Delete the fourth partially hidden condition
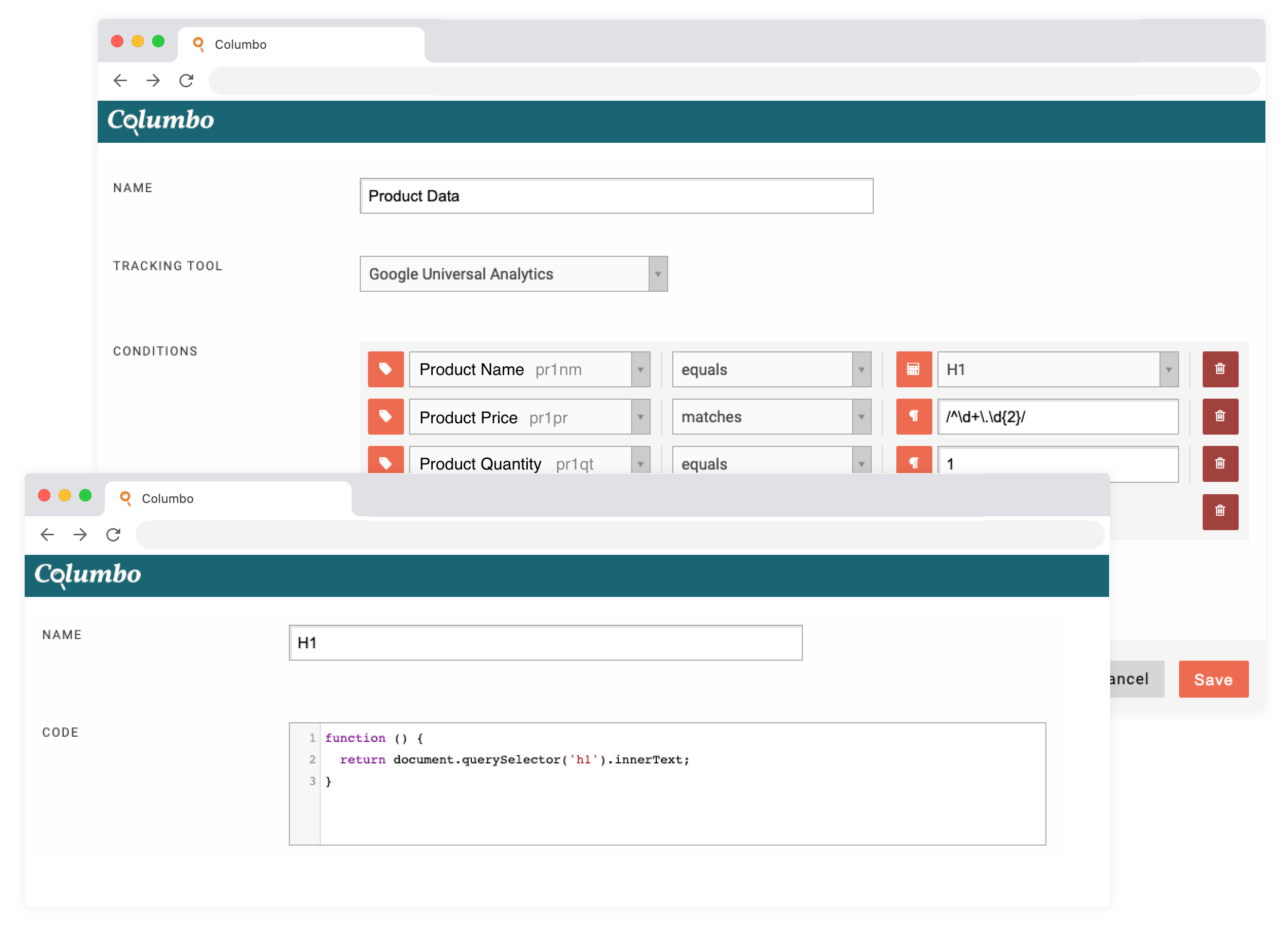The image size is (1288, 936). (1220, 512)
